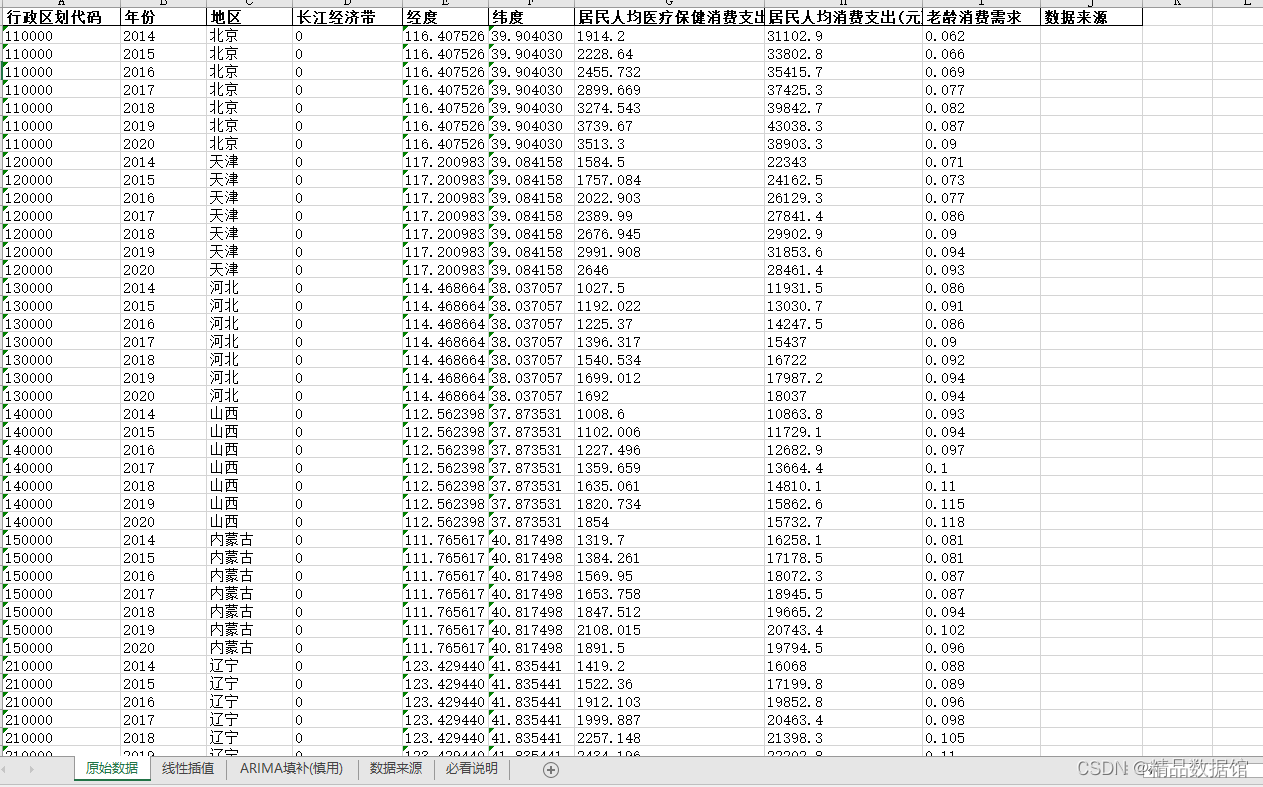Click the 北京 cell in the 2017 row

[249, 90]
